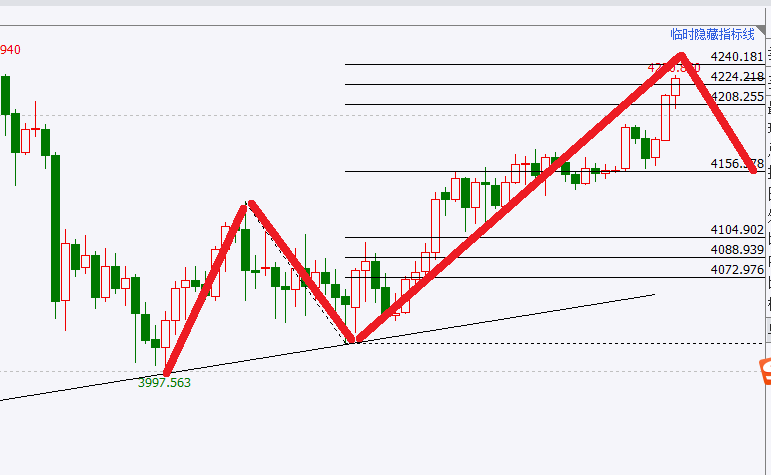Select the black dashed horizontal line
Screen dimensions: 771x475
click(x=557, y=343)
